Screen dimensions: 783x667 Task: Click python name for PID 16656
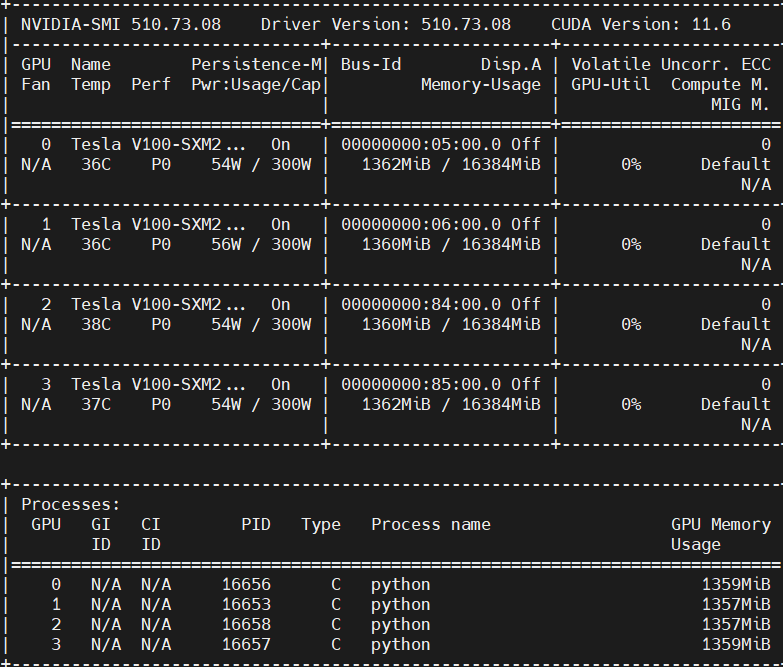pos(400,585)
